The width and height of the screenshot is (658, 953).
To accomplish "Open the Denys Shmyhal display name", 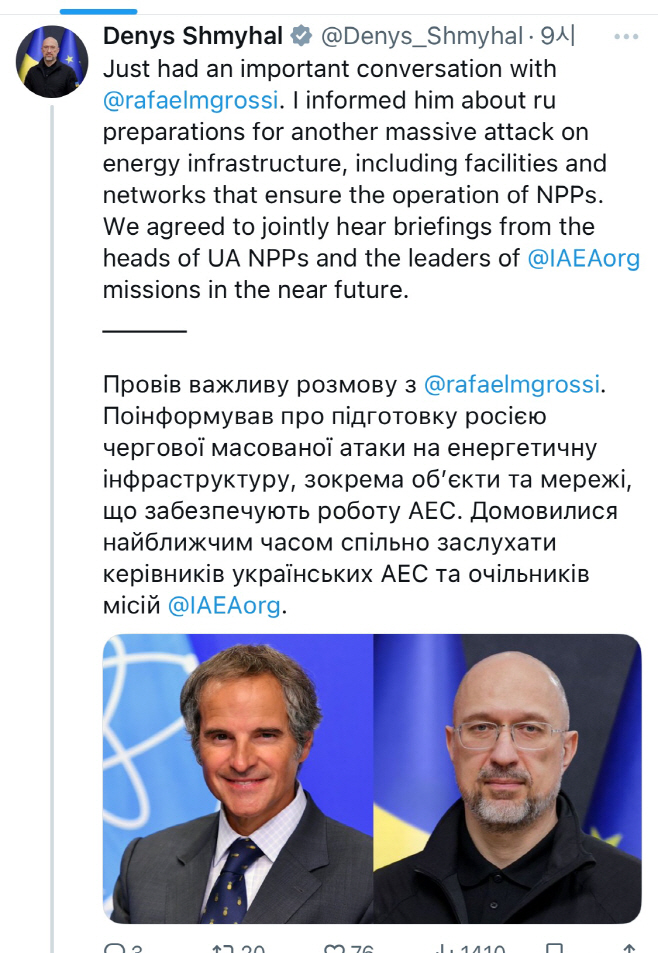I will pos(192,37).
